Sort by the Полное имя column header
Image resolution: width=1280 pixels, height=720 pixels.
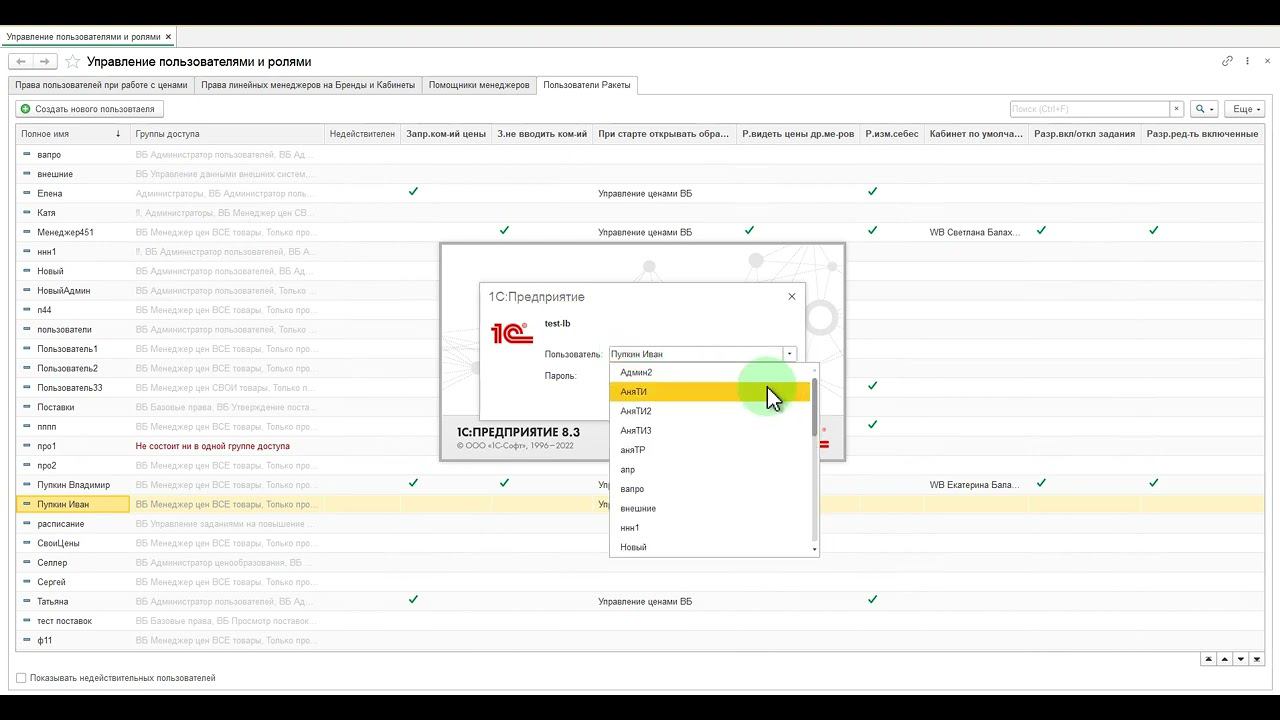point(71,134)
